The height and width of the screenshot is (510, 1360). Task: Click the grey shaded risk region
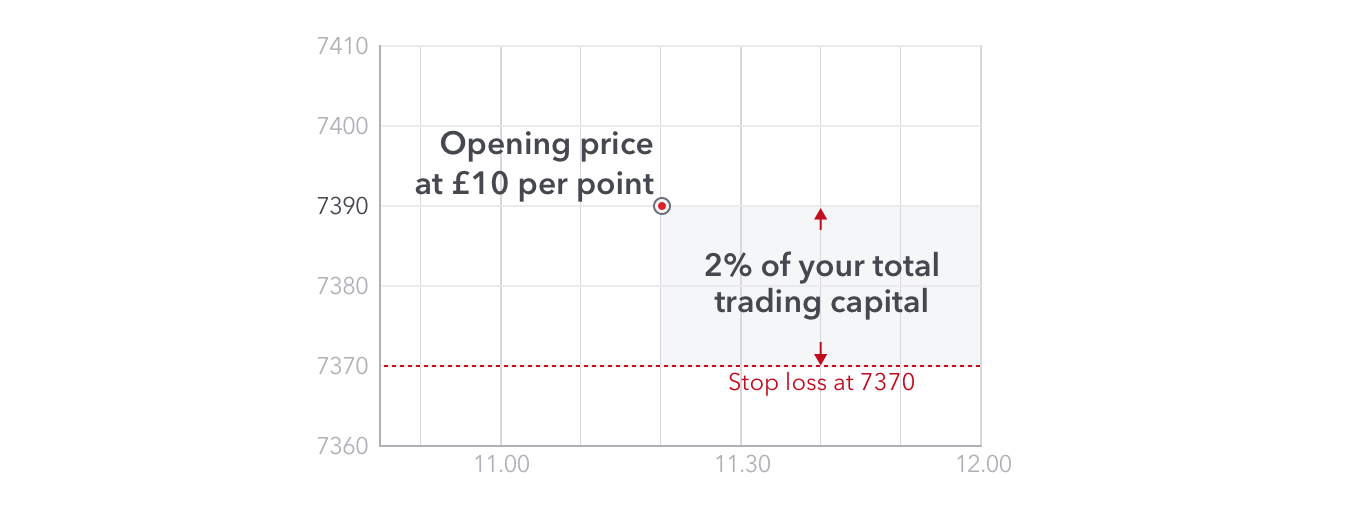pyautogui.click(x=821, y=286)
